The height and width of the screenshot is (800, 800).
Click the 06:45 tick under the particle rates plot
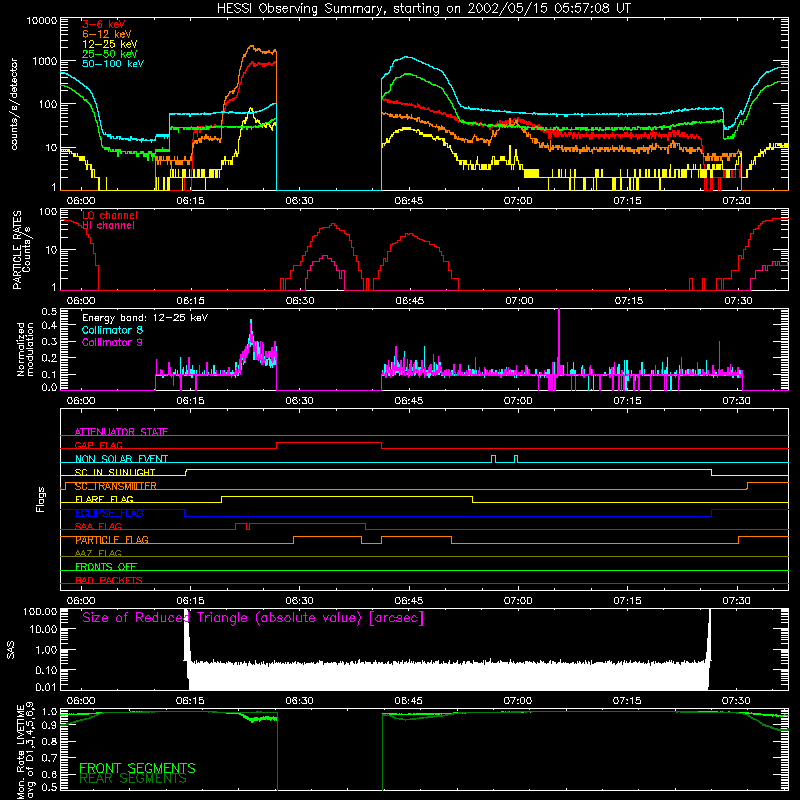tap(409, 301)
